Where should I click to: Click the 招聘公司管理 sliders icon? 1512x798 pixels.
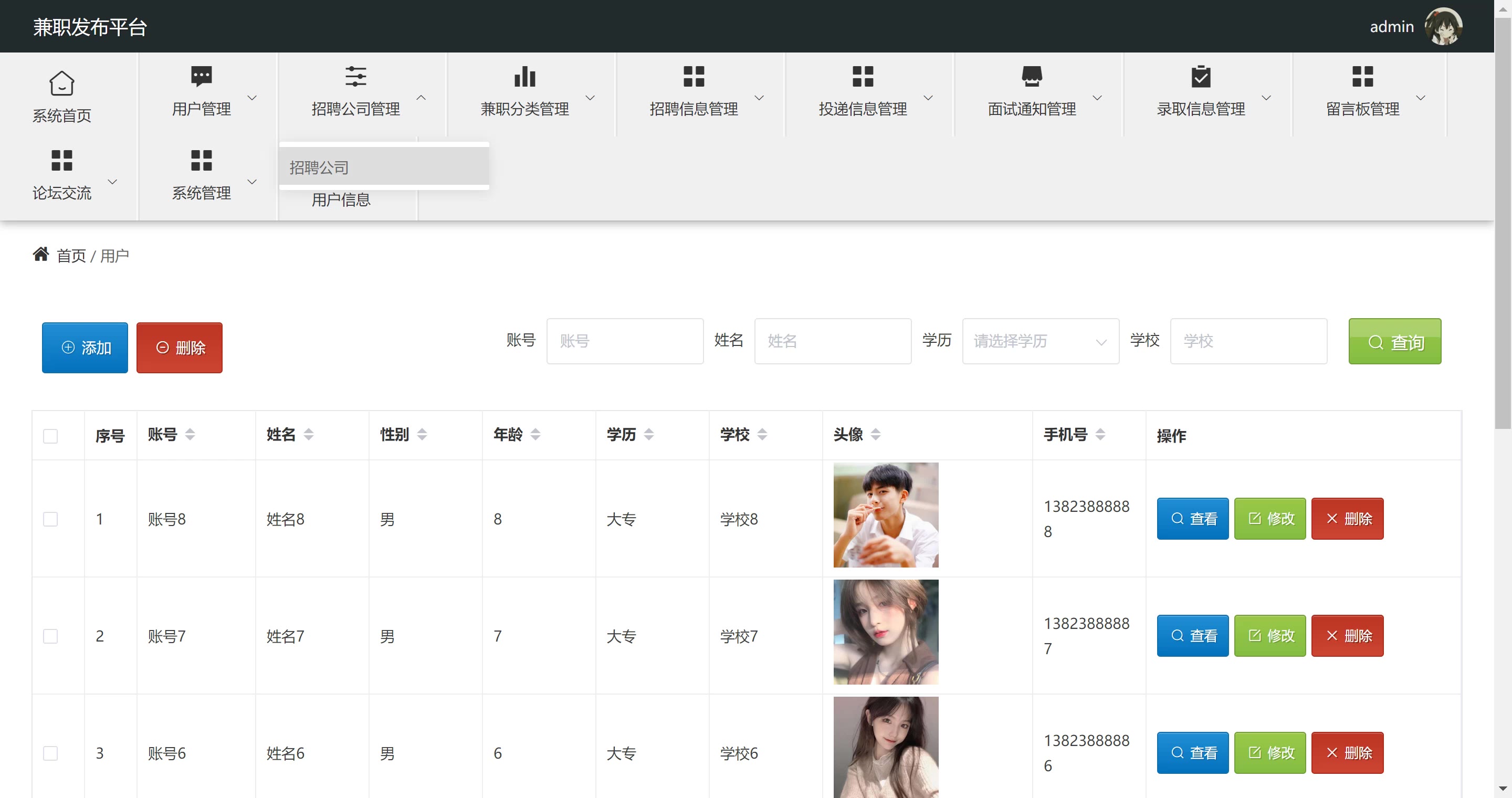click(356, 76)
